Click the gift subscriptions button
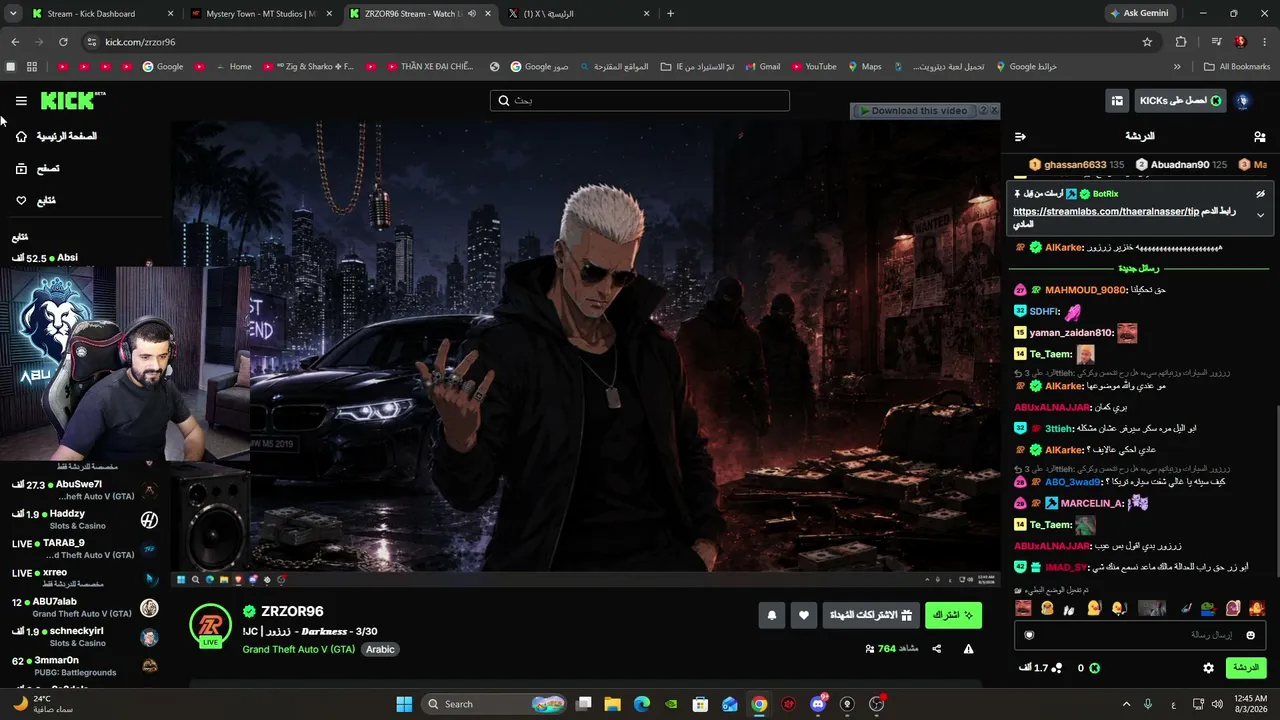Image resolution: width=1280 pixels, height=720 pixels. [x=871, y=616]
